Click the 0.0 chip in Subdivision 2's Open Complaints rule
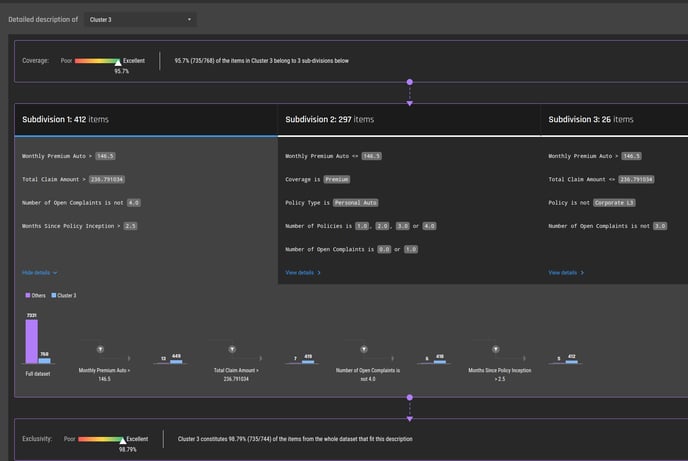Screen dimensions: 688x461 pos(384,249)
